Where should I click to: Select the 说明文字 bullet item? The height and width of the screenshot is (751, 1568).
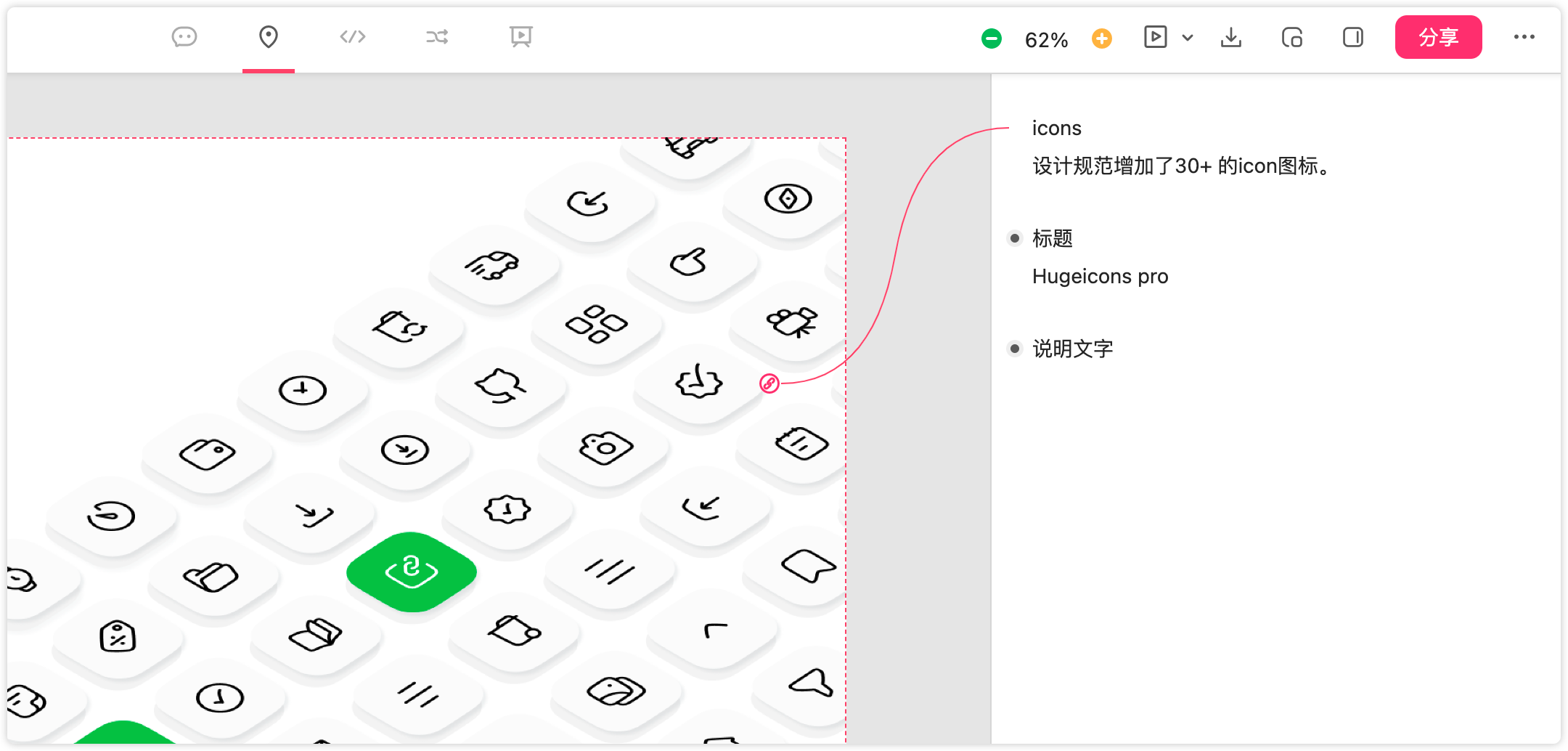click(1072, 349)
